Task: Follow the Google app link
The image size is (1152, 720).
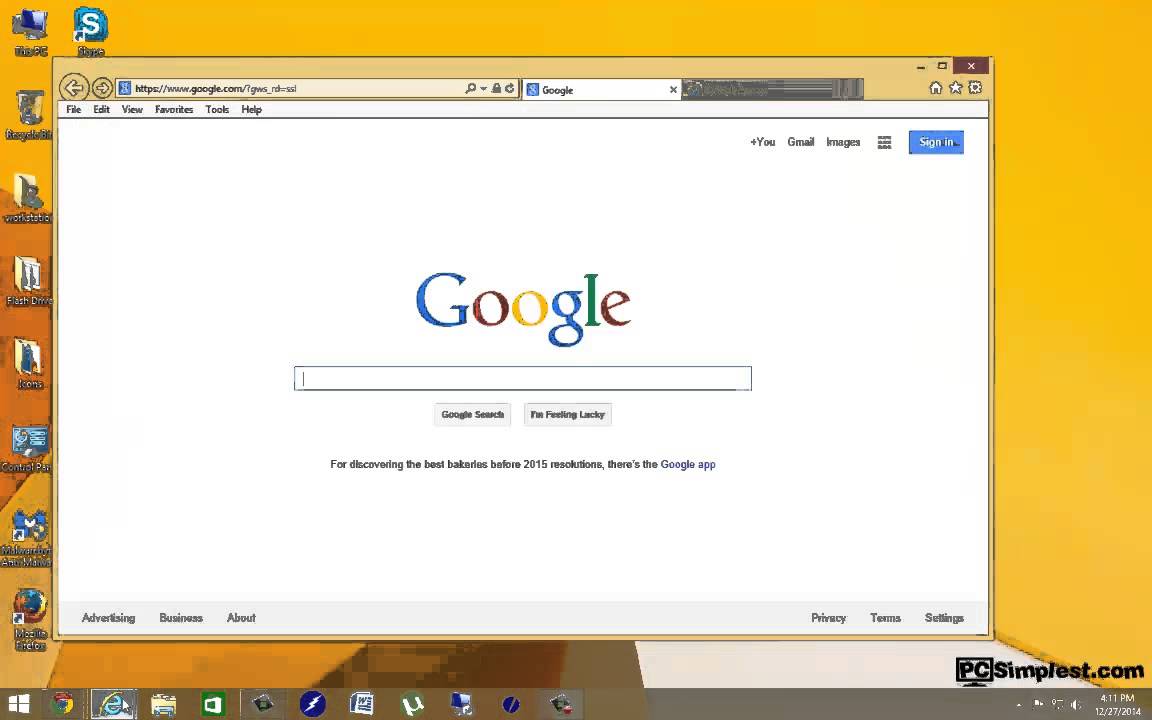Action: [688, 464]
